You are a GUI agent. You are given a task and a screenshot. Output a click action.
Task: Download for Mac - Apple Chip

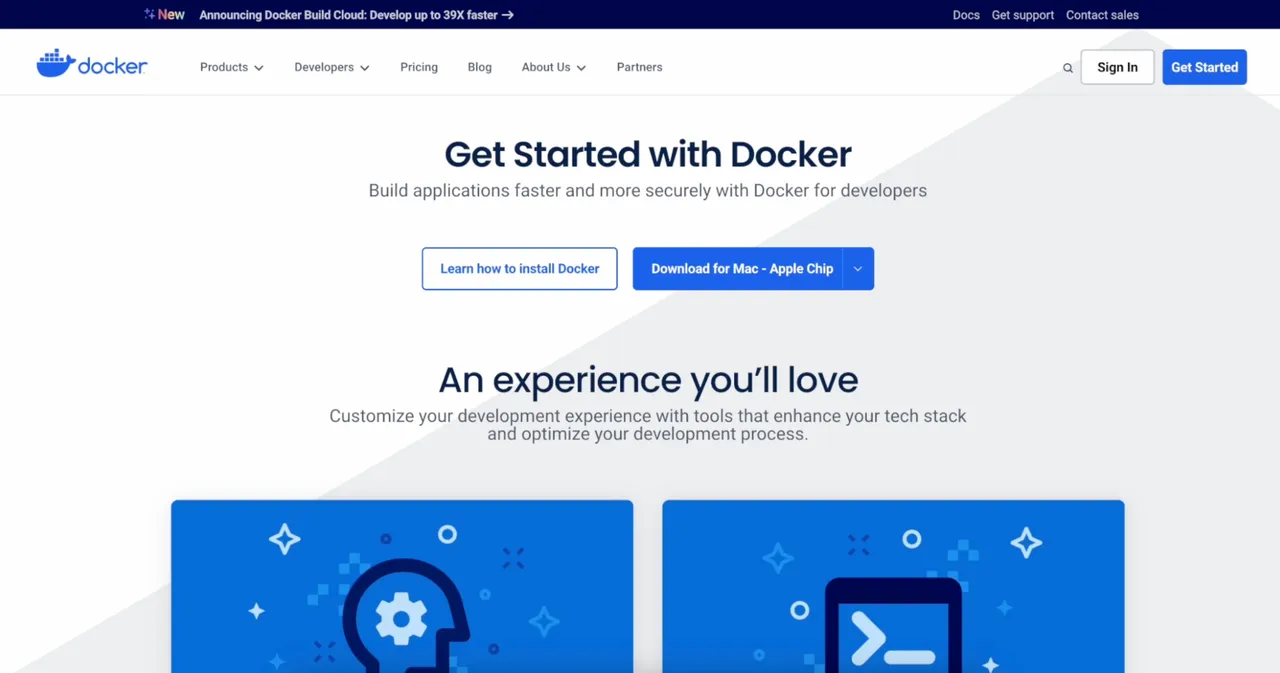[x=738, y=269]
